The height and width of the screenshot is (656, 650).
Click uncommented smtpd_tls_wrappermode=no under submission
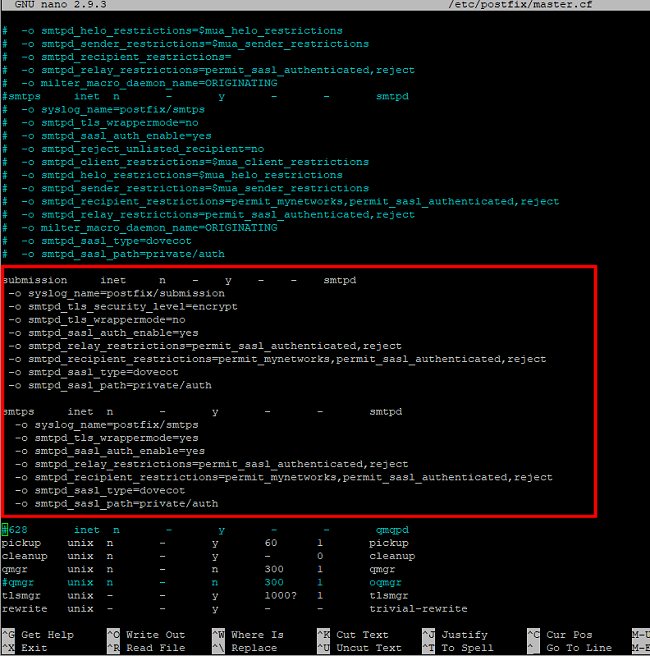click(x=97, y=320)
